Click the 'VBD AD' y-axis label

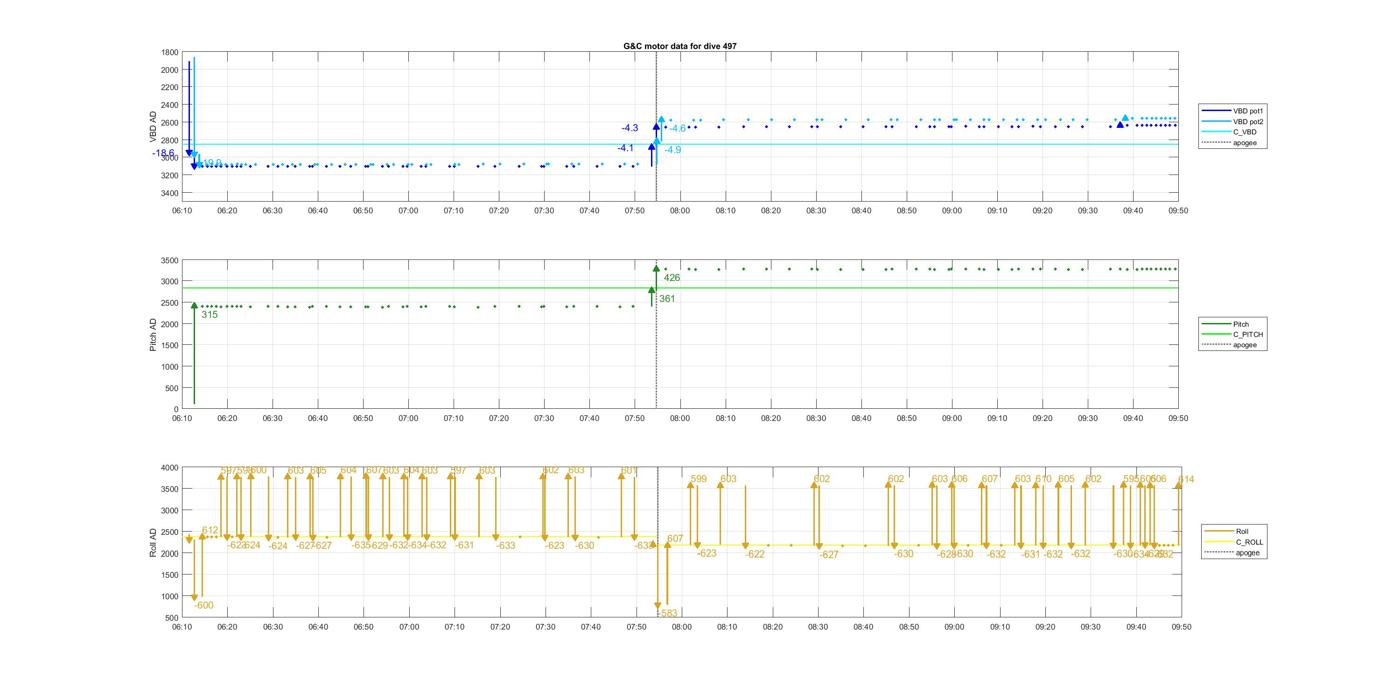pyautogui.click(x=154, y=125)
